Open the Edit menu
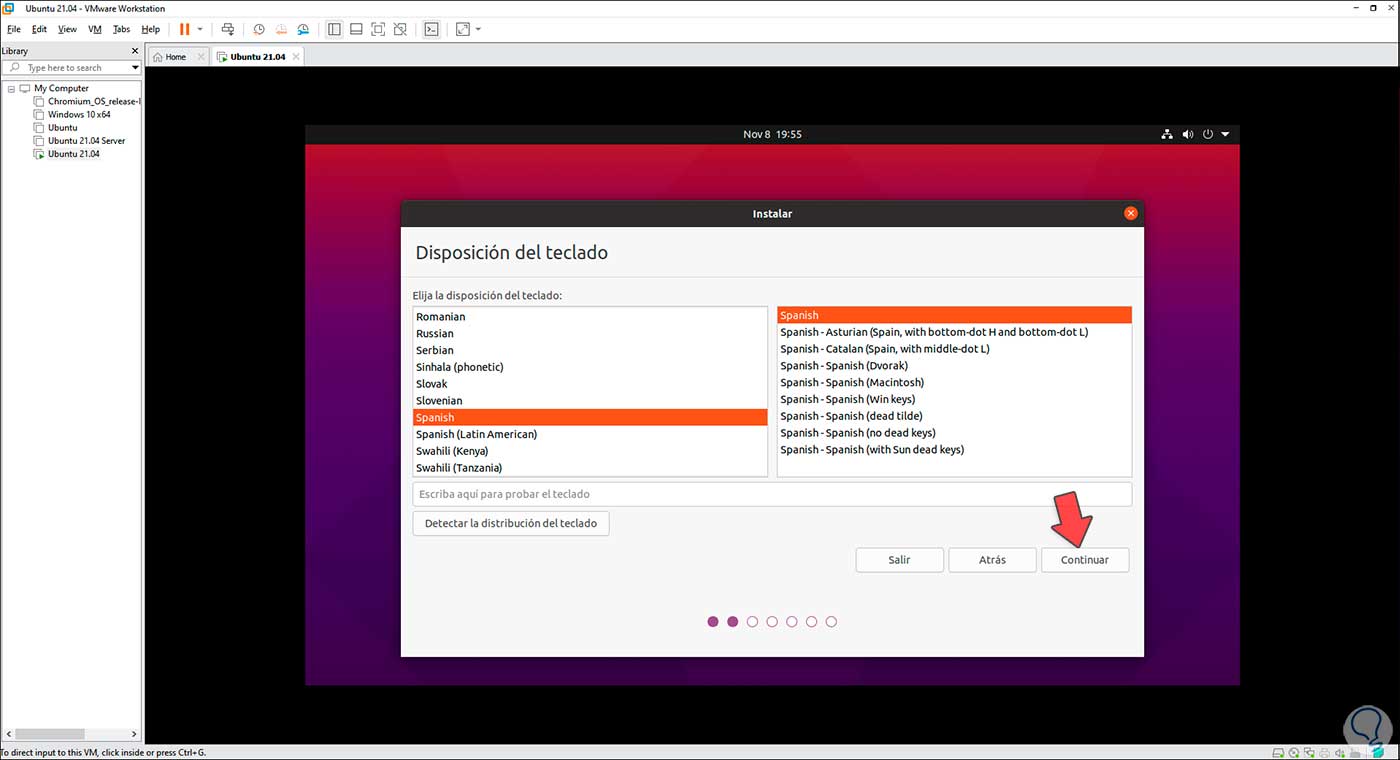This screenshot has width=1400, height=760. [39, 29]
